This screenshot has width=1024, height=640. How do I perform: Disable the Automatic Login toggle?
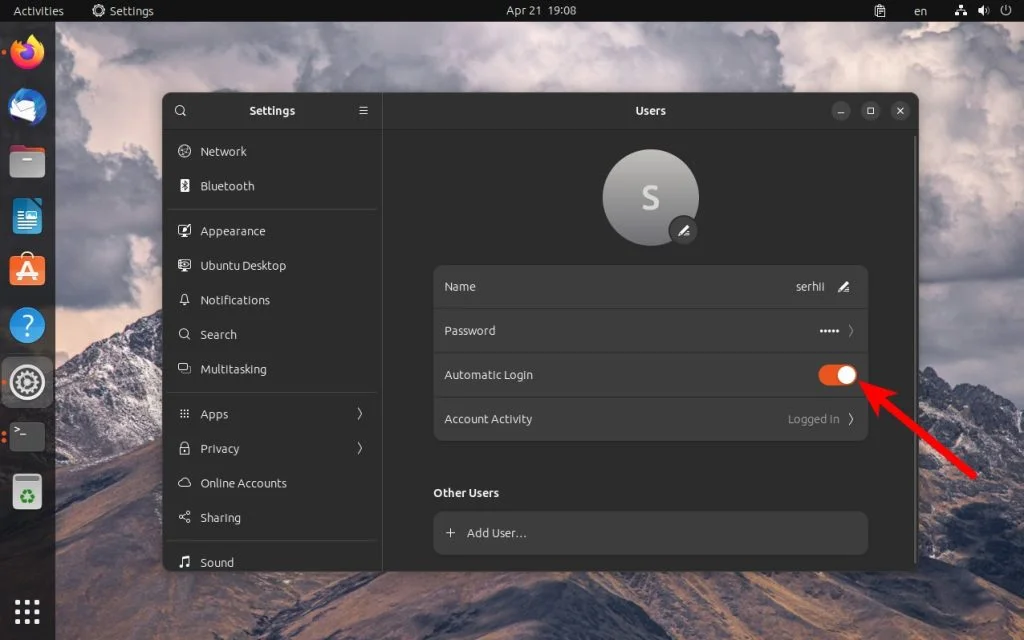coord(836,374)
